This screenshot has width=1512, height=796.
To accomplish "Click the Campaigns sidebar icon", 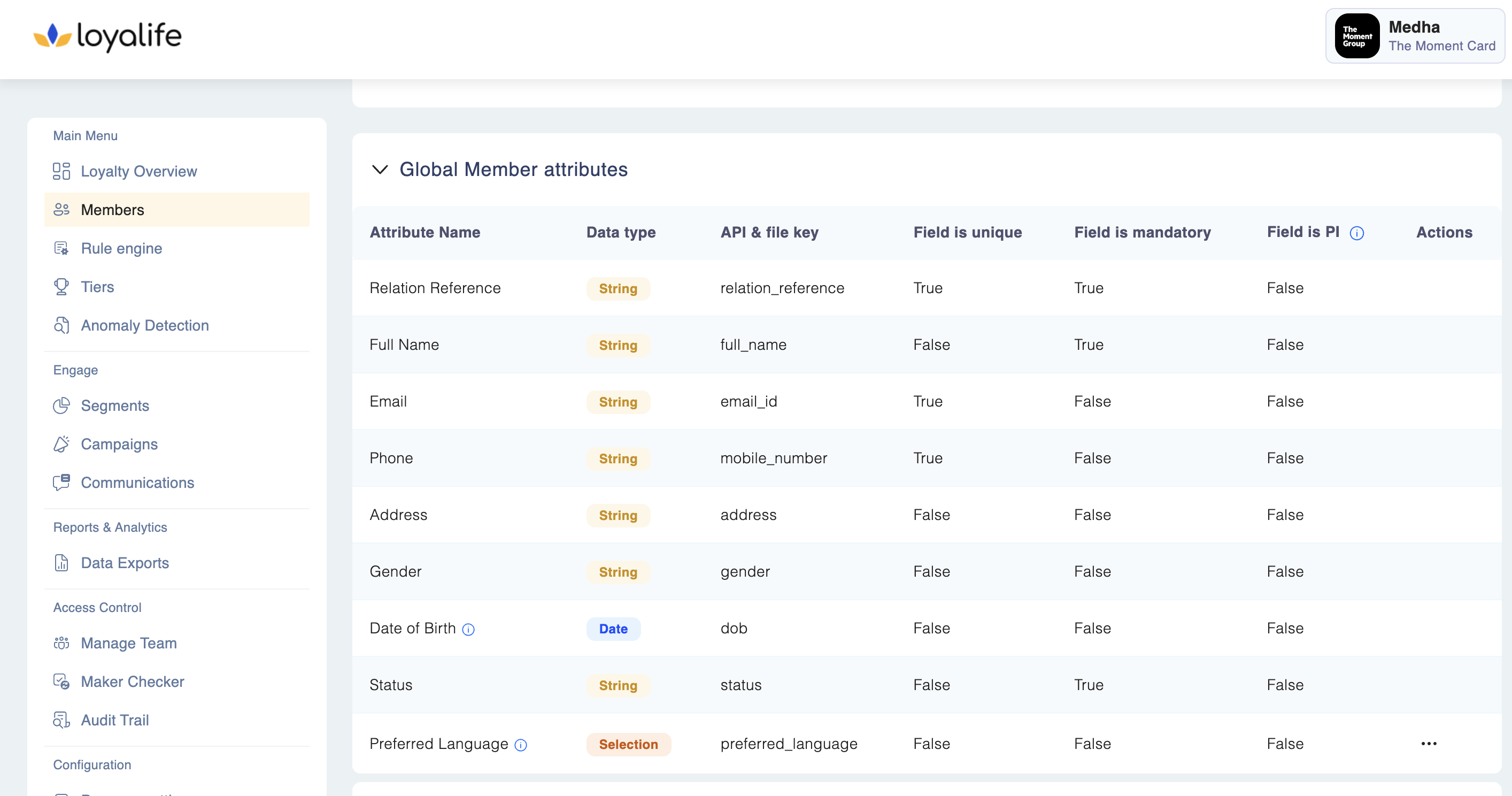I will 61,444.
